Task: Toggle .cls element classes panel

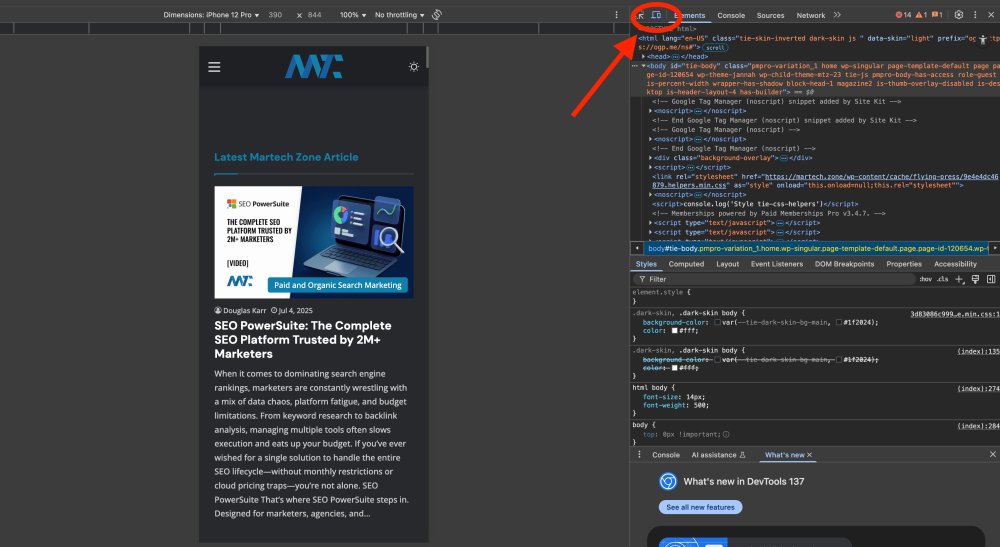Action: click(943, 279)
